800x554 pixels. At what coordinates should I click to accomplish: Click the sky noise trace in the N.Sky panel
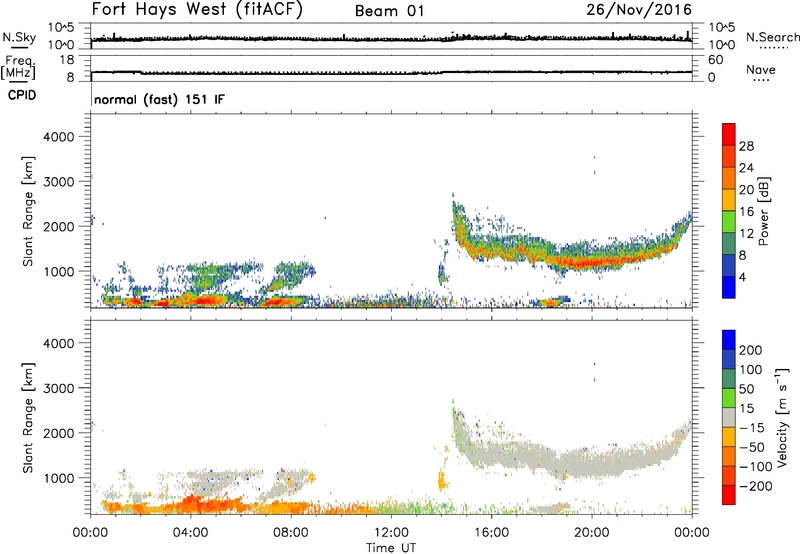click(391, 39)
